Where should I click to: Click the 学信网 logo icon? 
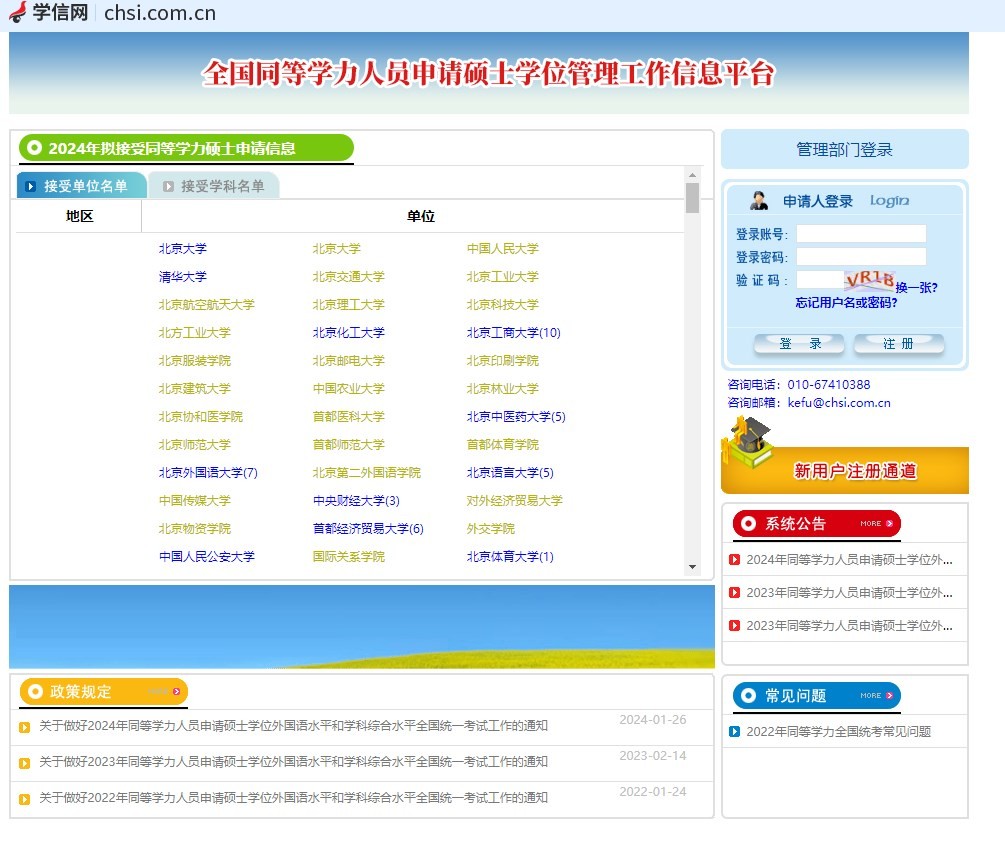(x=18, y=12)
